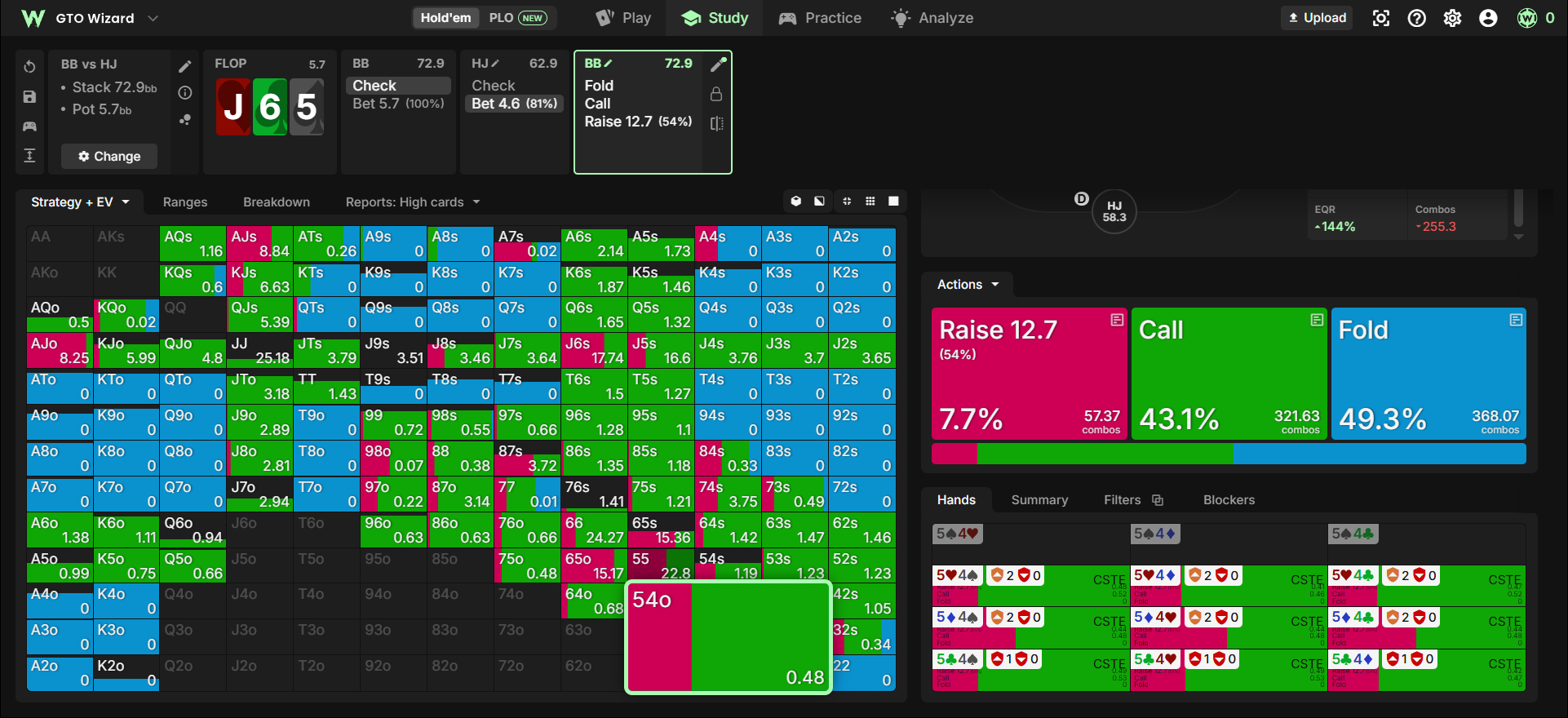Click the save floppy disk icon
The image size is (1568, 718).
tap(29, 96)
